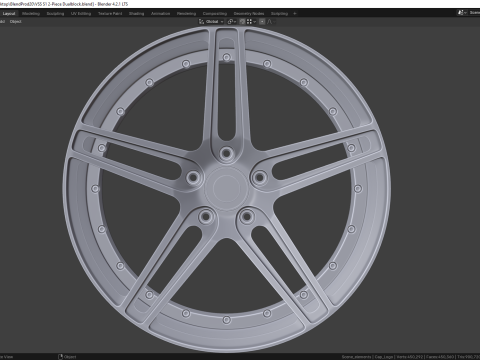
Task: Go to the Geometry Nodes workspace
Action: pyautogui.click(x=249, y=14)
